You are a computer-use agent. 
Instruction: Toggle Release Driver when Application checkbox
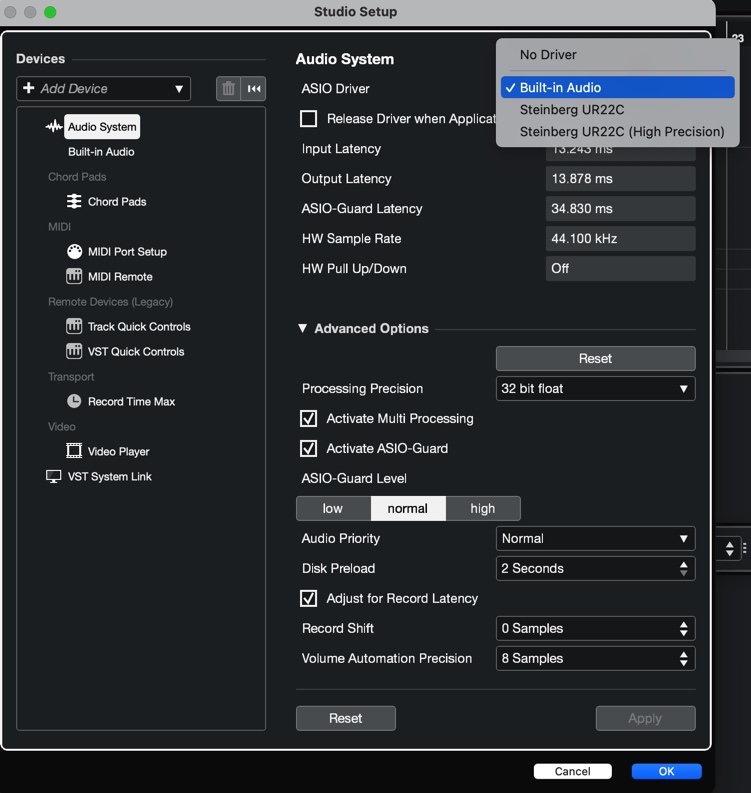click(x=308, y=119)
